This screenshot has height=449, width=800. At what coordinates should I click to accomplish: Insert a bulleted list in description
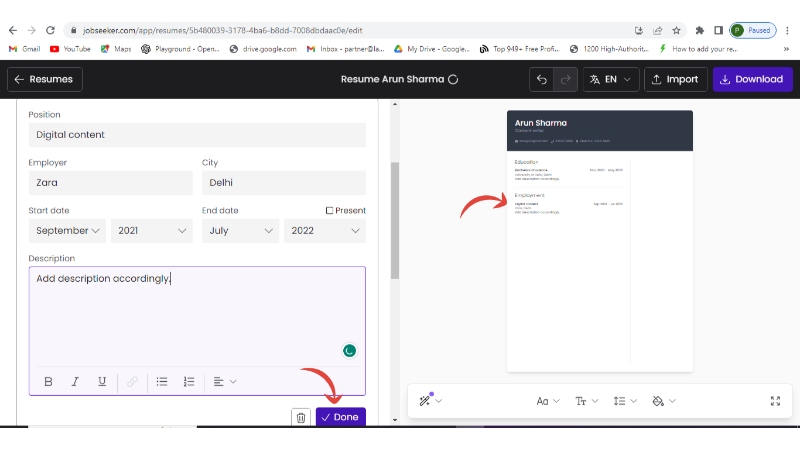(x=162, y=381)
